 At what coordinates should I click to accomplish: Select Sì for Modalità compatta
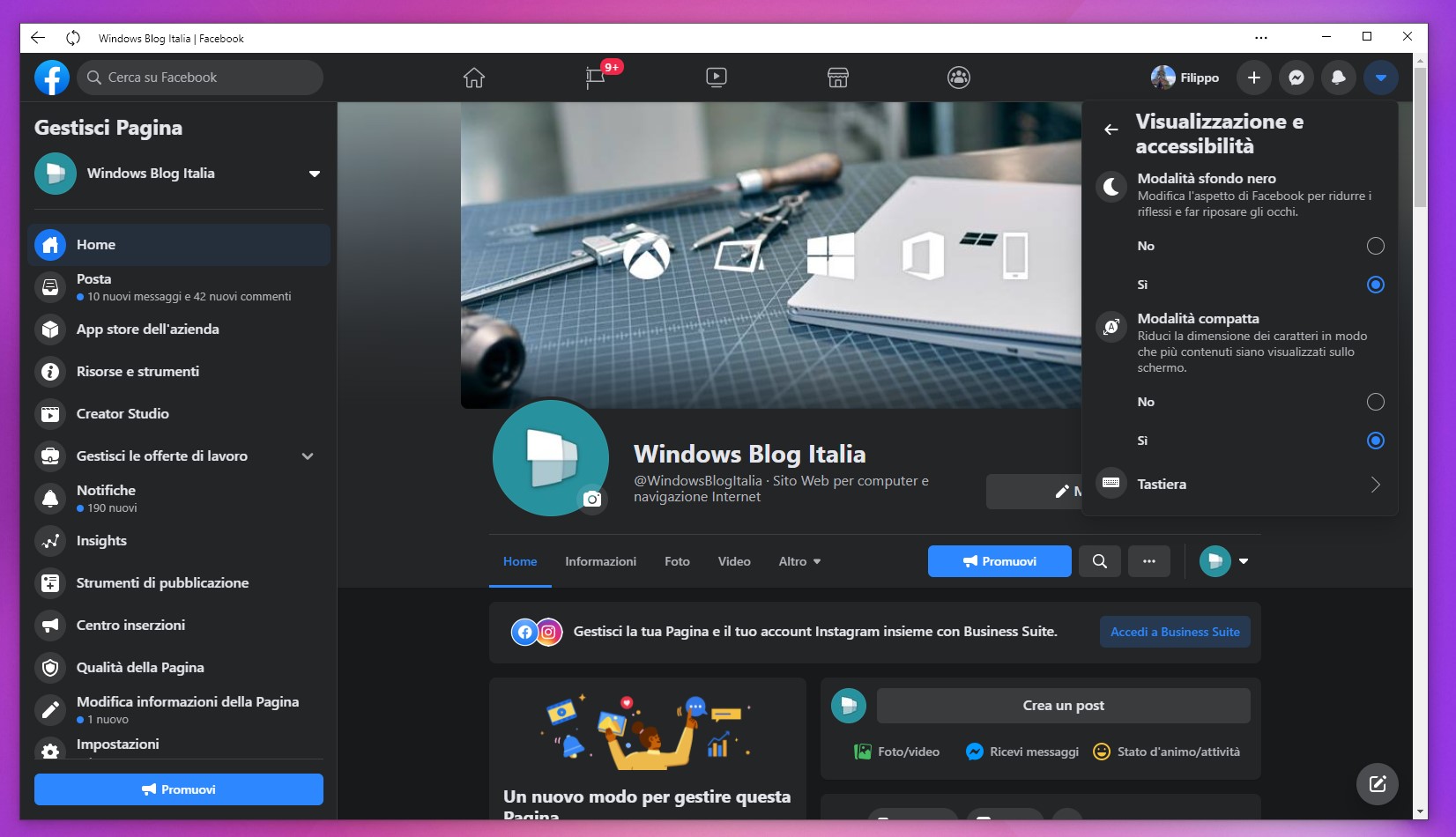click(x=1375, y=441)
